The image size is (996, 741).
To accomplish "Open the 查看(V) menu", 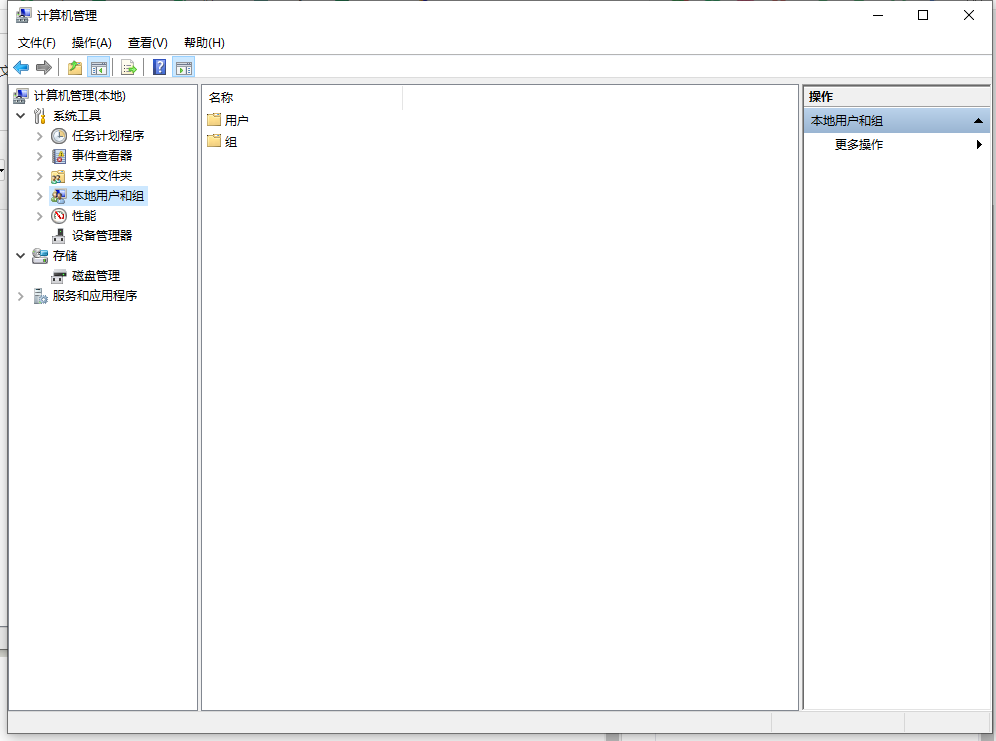I will 147,43.
